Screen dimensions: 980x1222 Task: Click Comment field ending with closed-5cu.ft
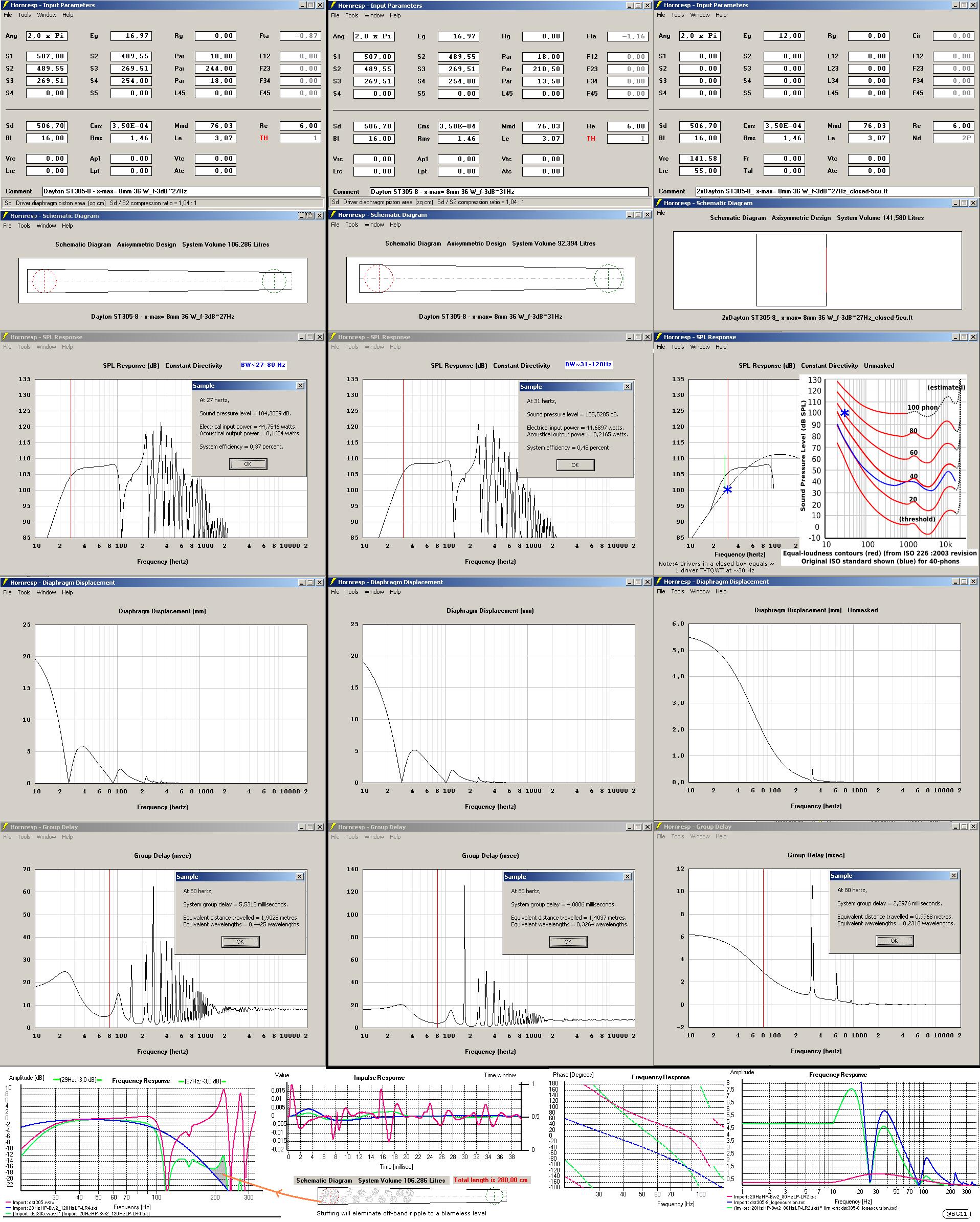point(834,191)
